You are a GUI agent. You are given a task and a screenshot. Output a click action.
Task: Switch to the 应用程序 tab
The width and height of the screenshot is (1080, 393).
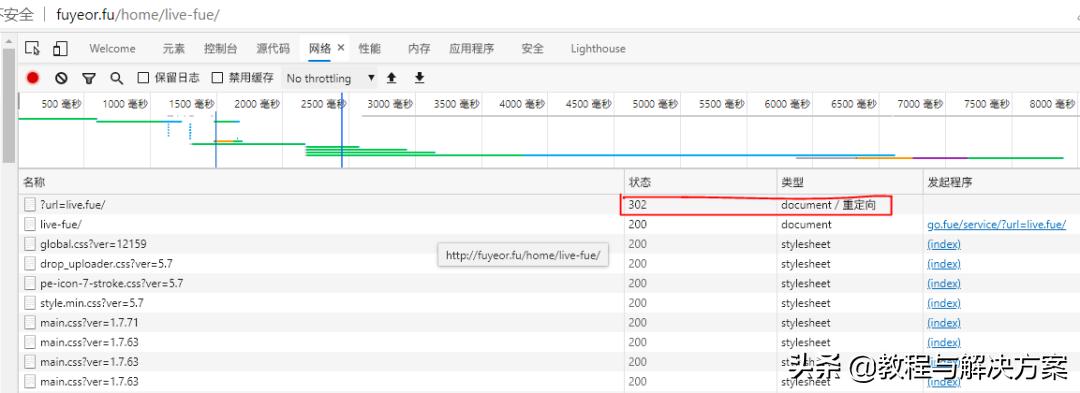(472, 48)
